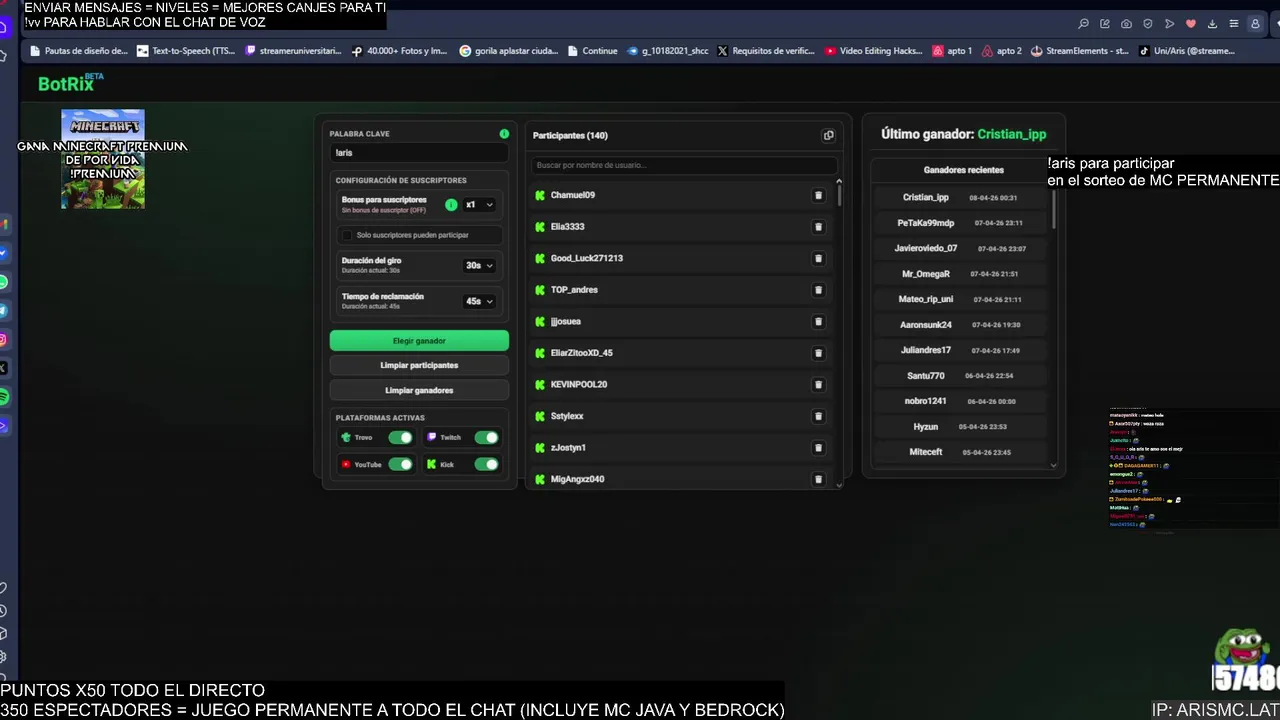The width and height of the screenshot is (1280, 720).
Task: Toggle Twitch platform switch
Action: pyautogui.click(x=486, y=437)
